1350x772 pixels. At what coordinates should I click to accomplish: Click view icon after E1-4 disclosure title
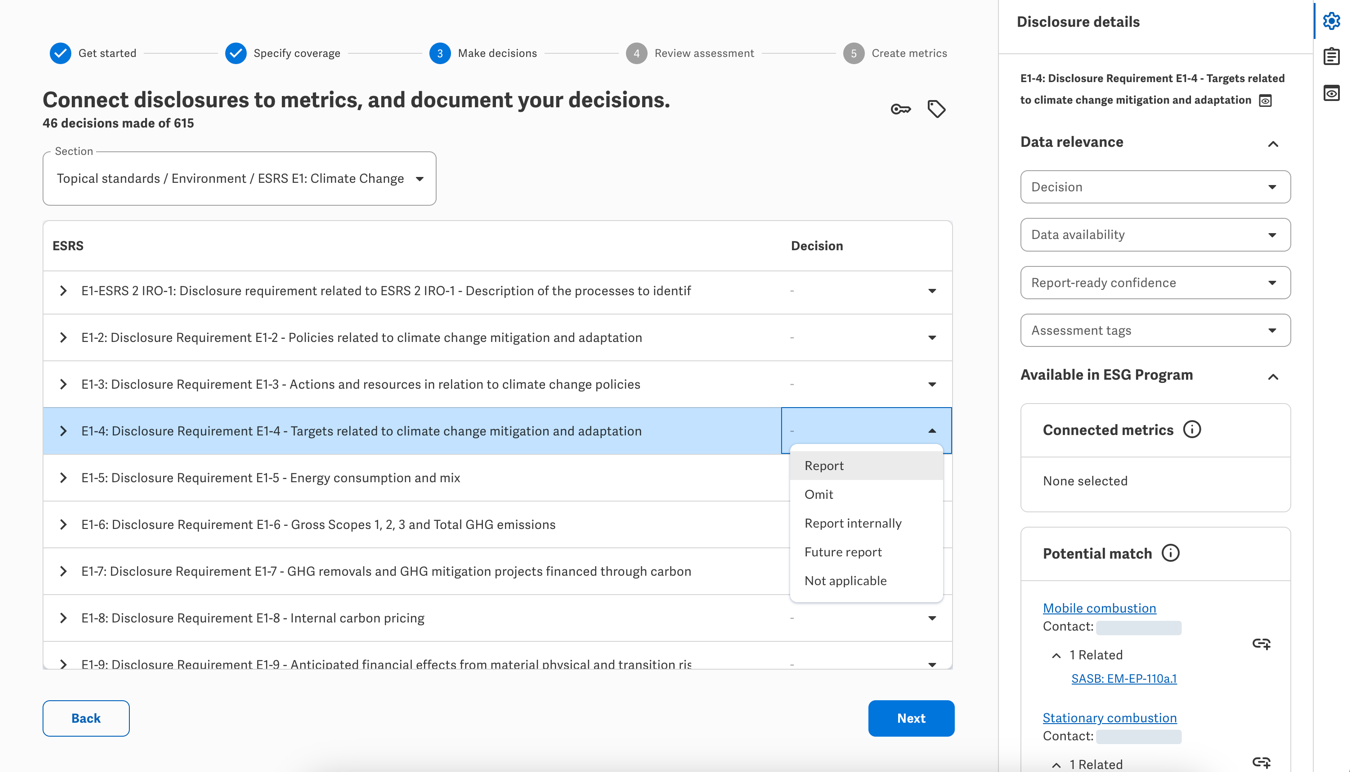1265,101
